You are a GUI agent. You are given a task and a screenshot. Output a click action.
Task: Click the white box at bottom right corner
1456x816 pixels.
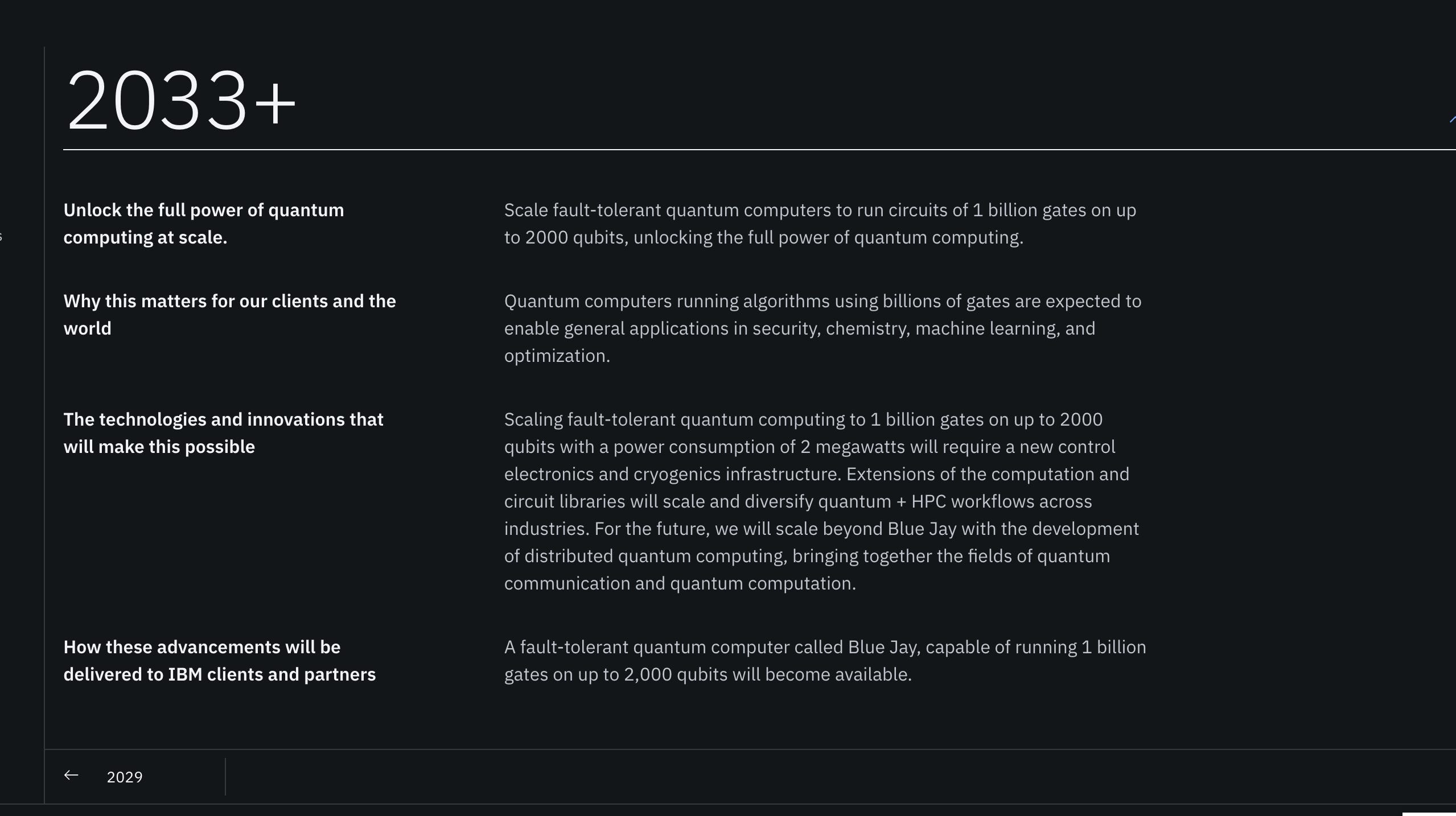[1429, 814]
